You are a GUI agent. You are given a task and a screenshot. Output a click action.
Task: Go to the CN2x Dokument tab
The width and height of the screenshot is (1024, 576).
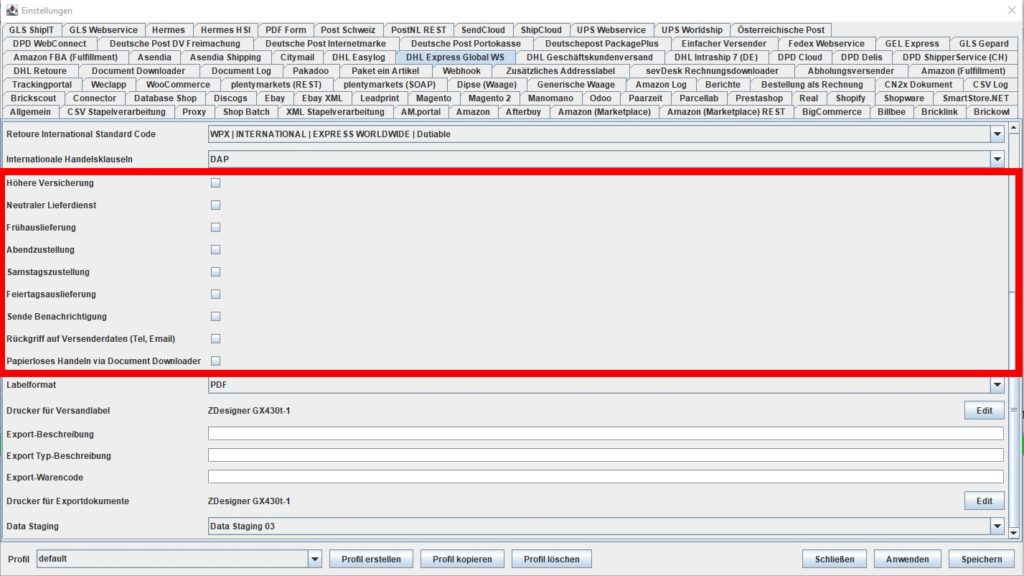[x=918, y=84]
